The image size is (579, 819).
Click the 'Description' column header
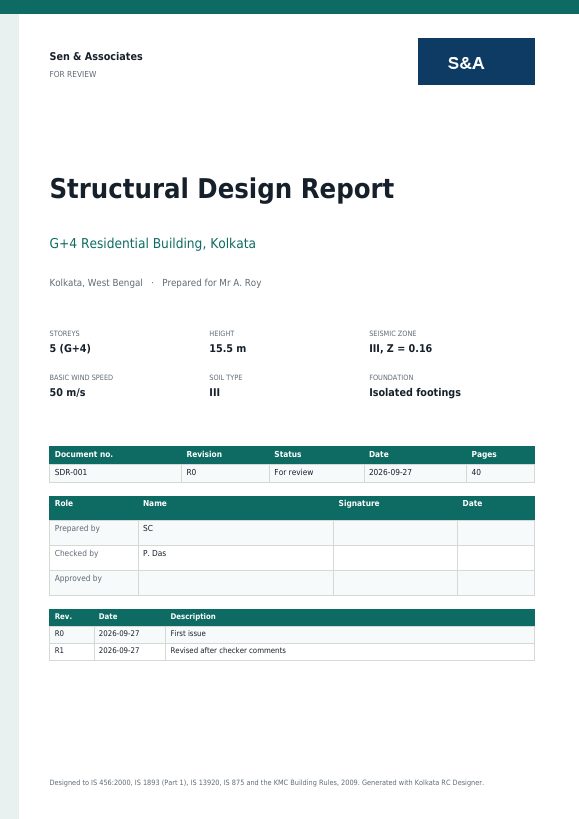[x=350, y=617]
